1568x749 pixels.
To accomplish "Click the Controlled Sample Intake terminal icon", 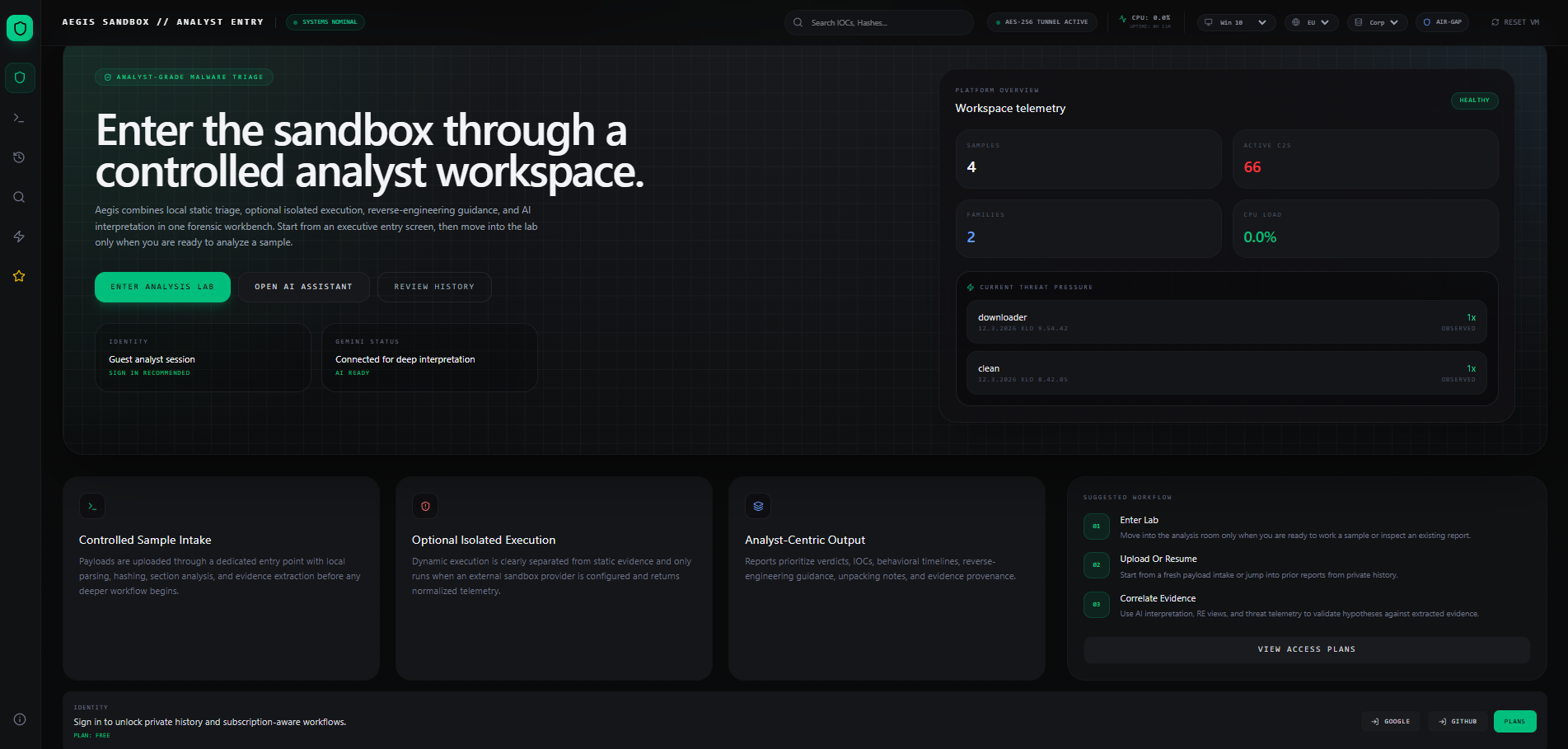I will [92, 506].
